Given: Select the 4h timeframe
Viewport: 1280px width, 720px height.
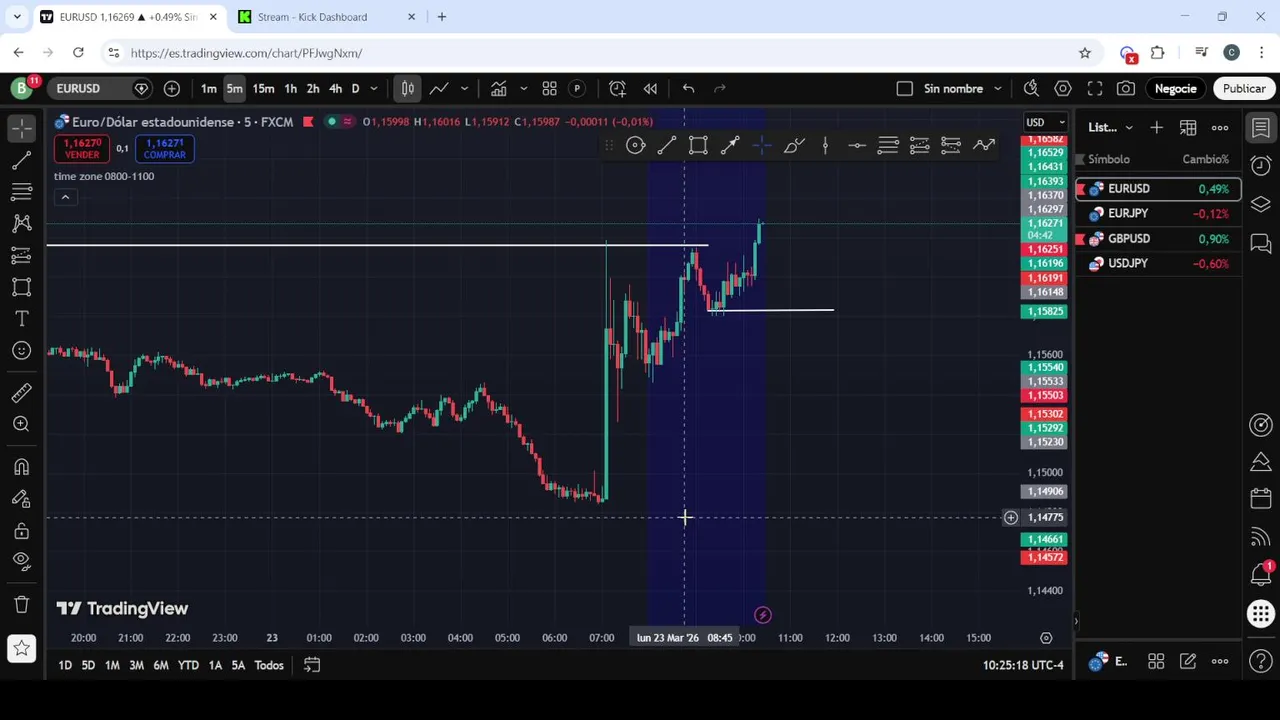Looking at the screenshot, I should (335, 89).
